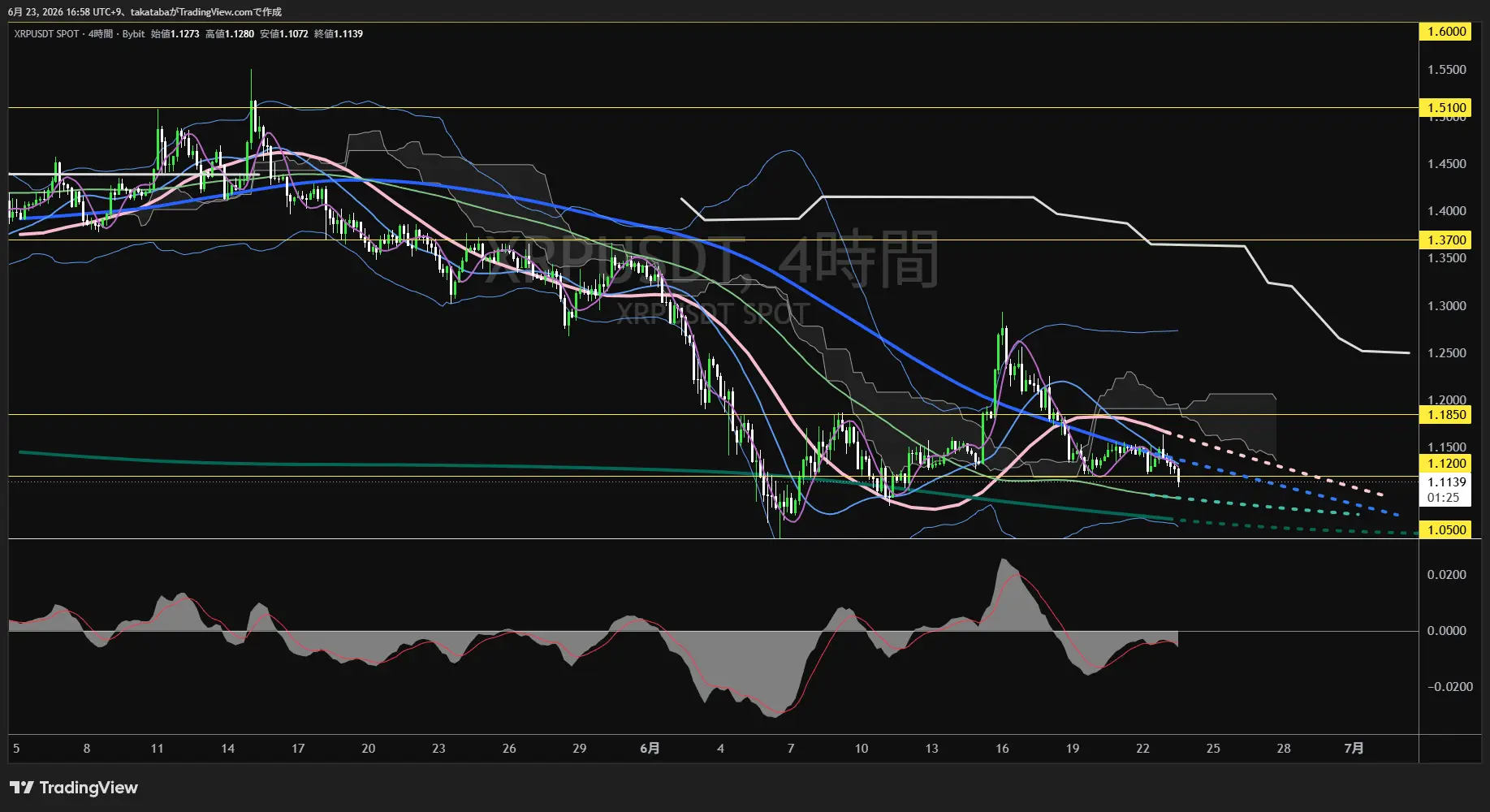This screenshot has width=1490, height=812.
Task: Click the header timestamp 6月 23, 2026 16:58
Action: (49, 12)
